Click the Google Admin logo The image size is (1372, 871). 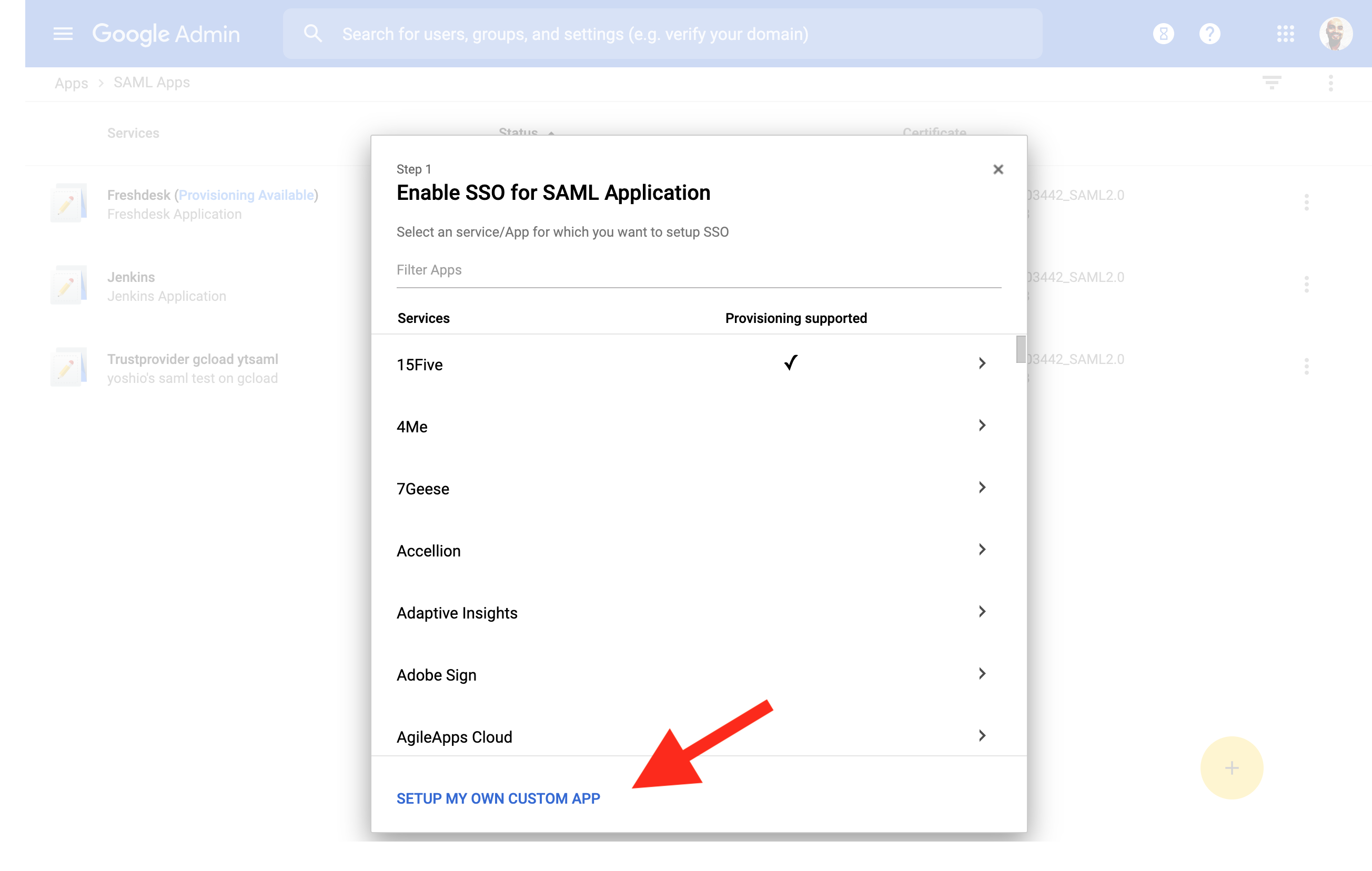tap(166, 34)
